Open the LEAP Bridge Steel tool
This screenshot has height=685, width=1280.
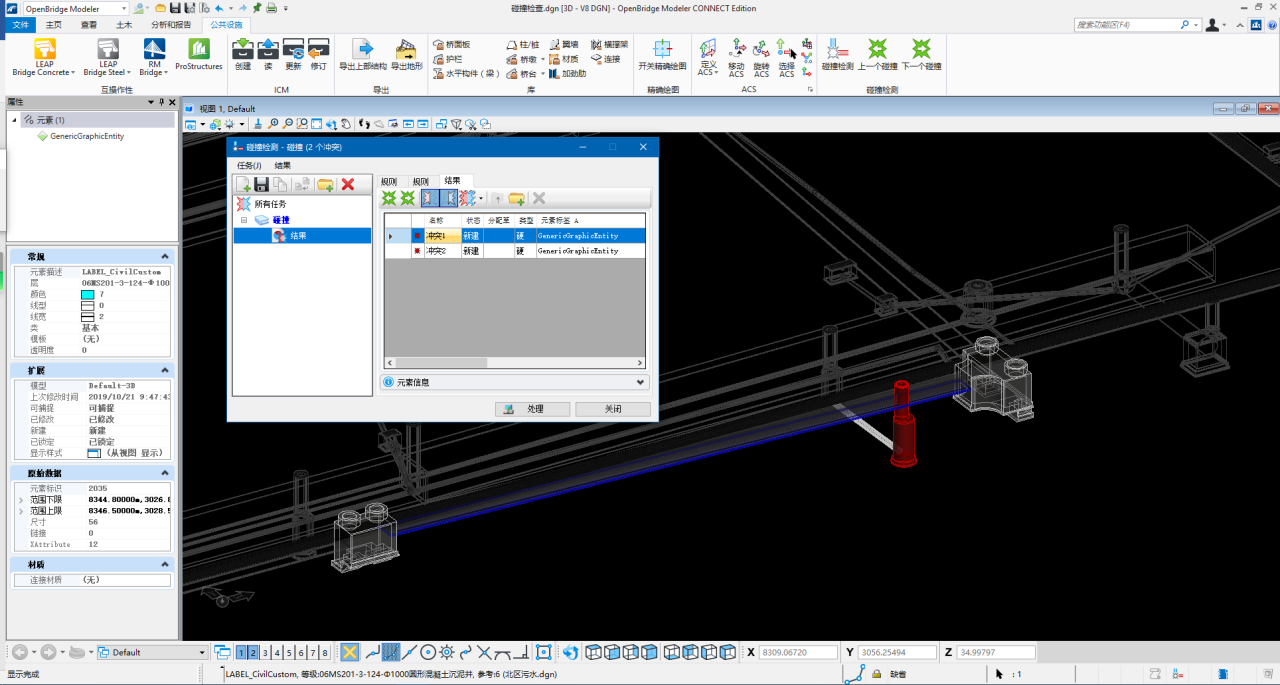pyautogui.click(x=107, y=58)
